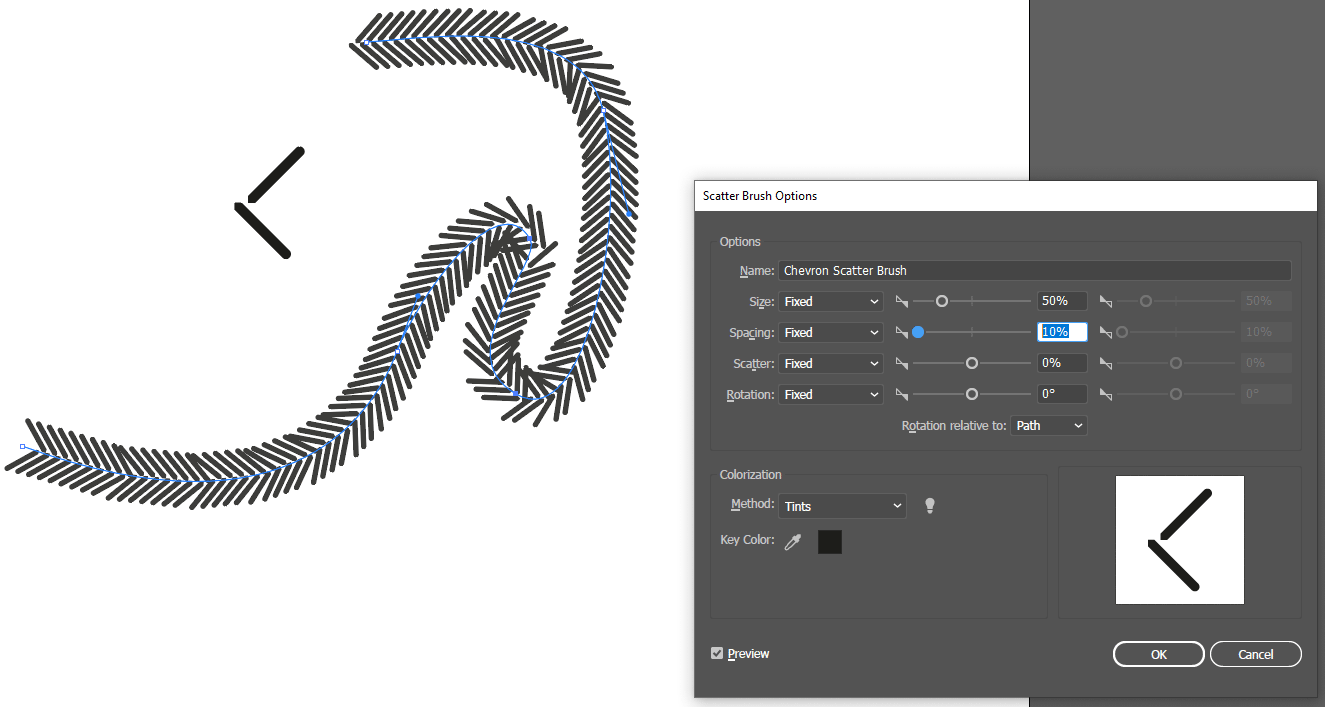Open the Spacing Fixed dropdown
Viewport: 1325px width, 707px height.
[830, 331]
